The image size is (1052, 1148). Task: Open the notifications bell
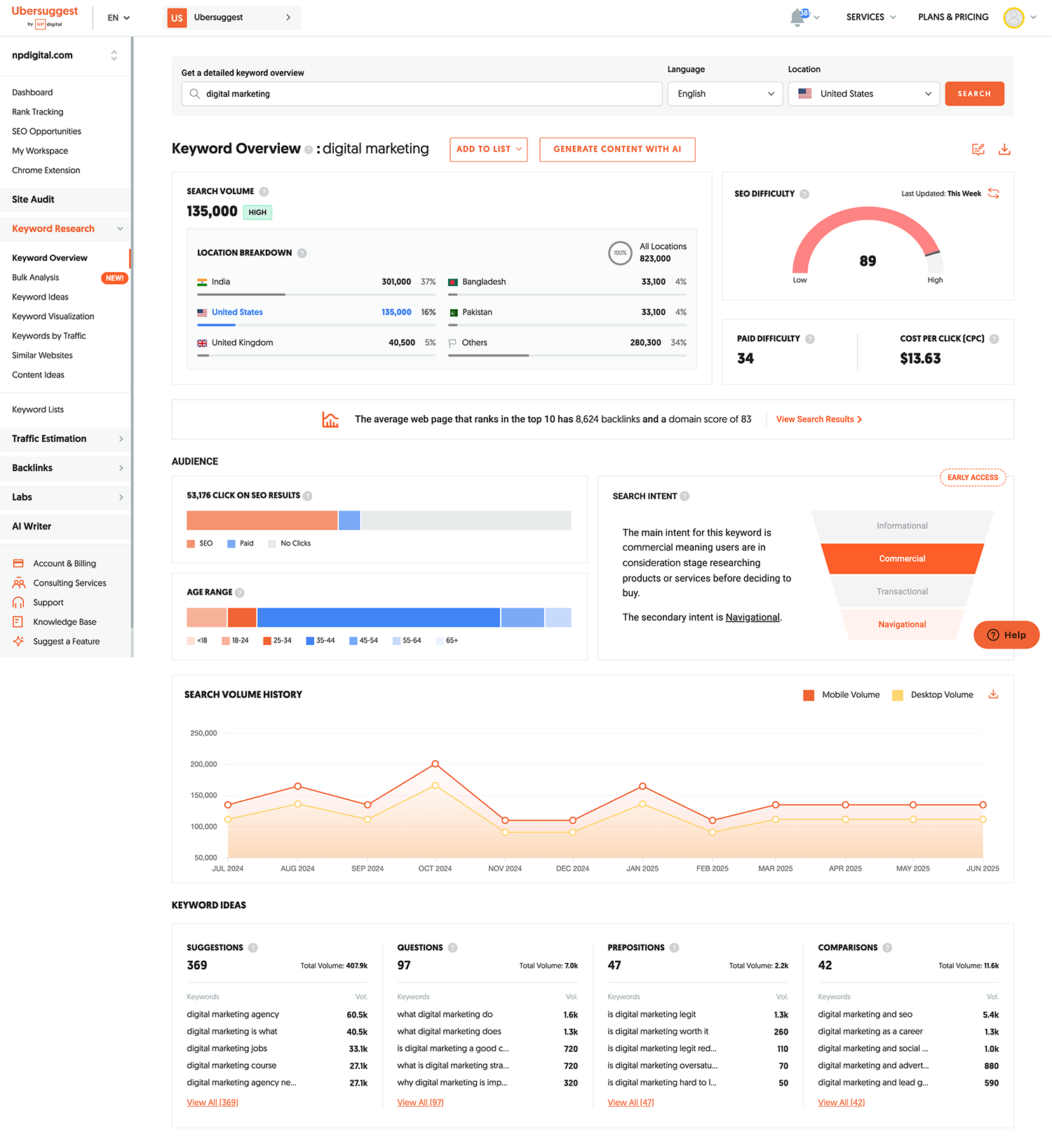coord(798,18)
